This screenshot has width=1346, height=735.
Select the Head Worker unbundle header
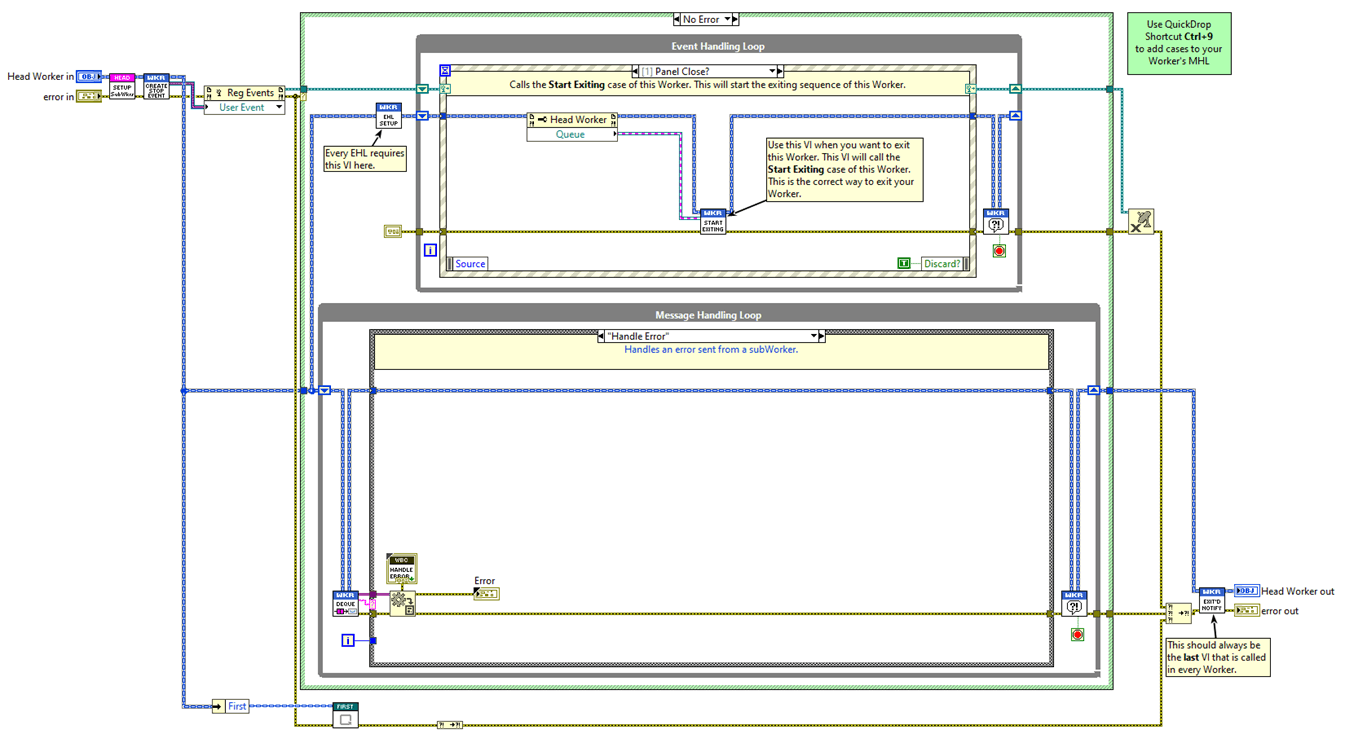(572, 120)
